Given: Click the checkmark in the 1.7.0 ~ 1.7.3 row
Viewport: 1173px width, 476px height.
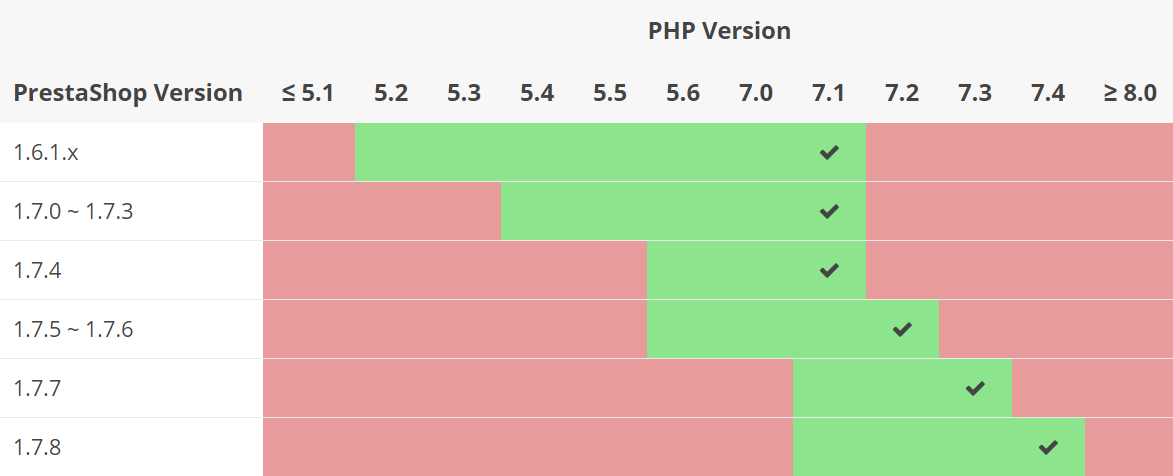Looking at the screenshot, I should click(x=829, y=212).
